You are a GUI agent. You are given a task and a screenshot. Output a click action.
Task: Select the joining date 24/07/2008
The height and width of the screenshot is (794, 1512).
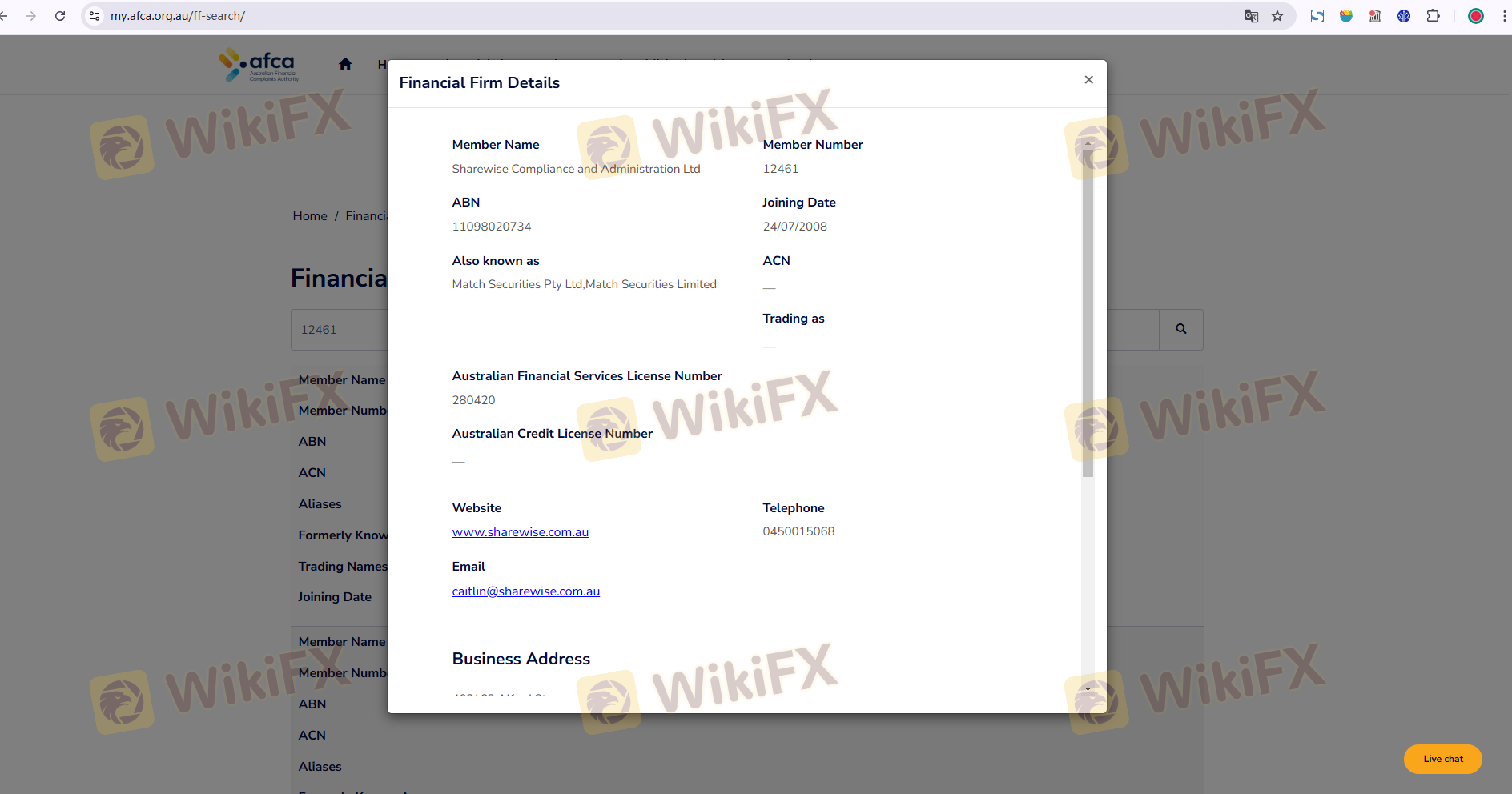(x=795, y=227)
